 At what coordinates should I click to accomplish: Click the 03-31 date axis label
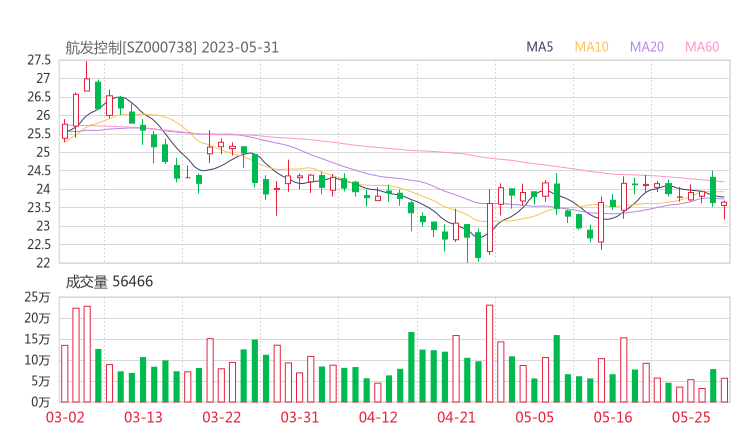[x=300, y=417]
